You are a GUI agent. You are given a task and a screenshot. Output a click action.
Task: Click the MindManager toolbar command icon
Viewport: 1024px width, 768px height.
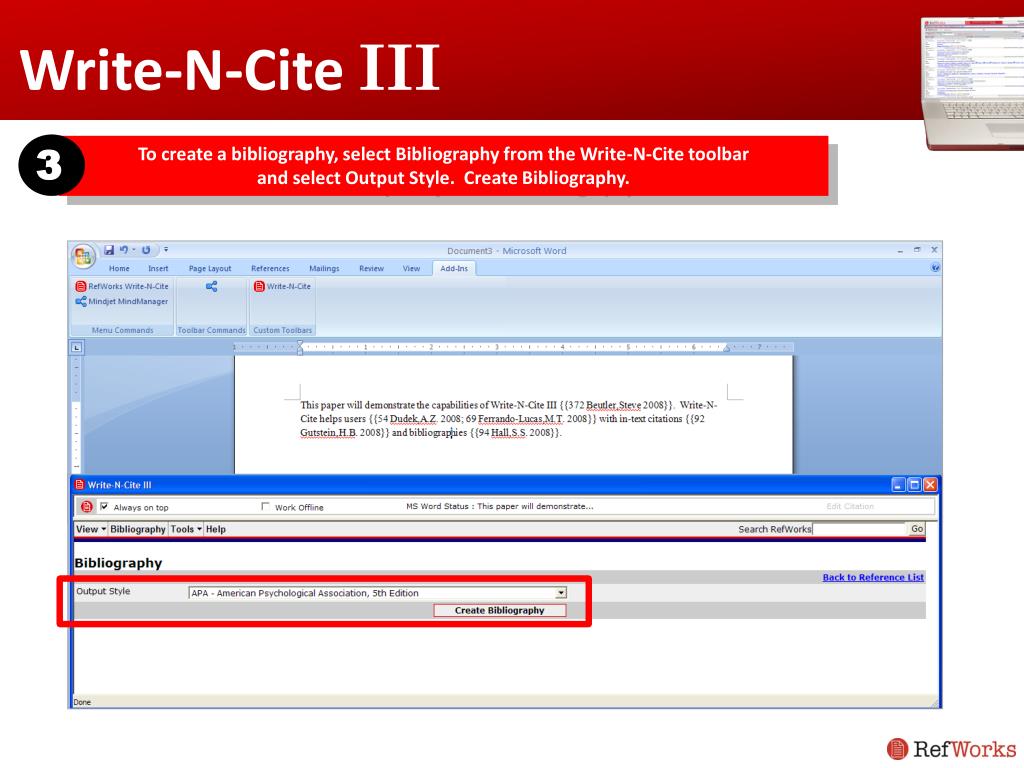[x=212, y=286]
